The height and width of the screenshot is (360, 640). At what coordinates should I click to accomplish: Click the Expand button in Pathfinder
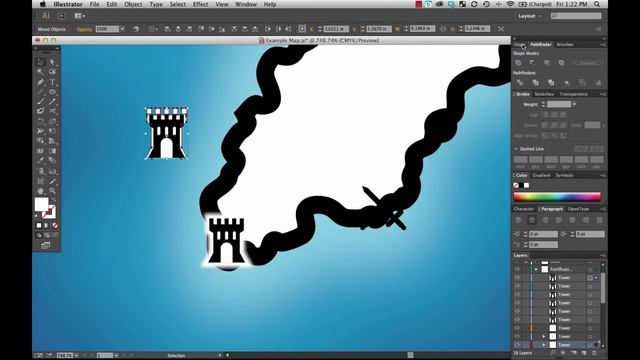click(x=587, y=63)
